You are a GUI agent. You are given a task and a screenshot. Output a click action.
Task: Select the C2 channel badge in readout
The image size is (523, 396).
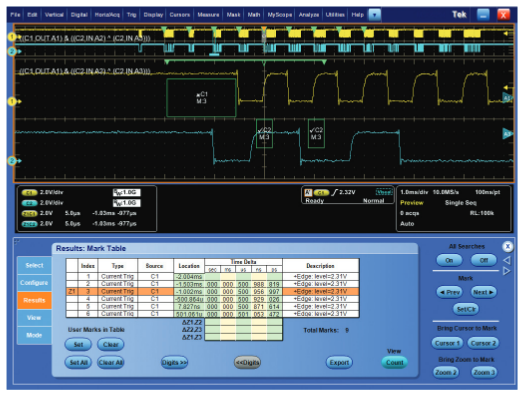29,203
